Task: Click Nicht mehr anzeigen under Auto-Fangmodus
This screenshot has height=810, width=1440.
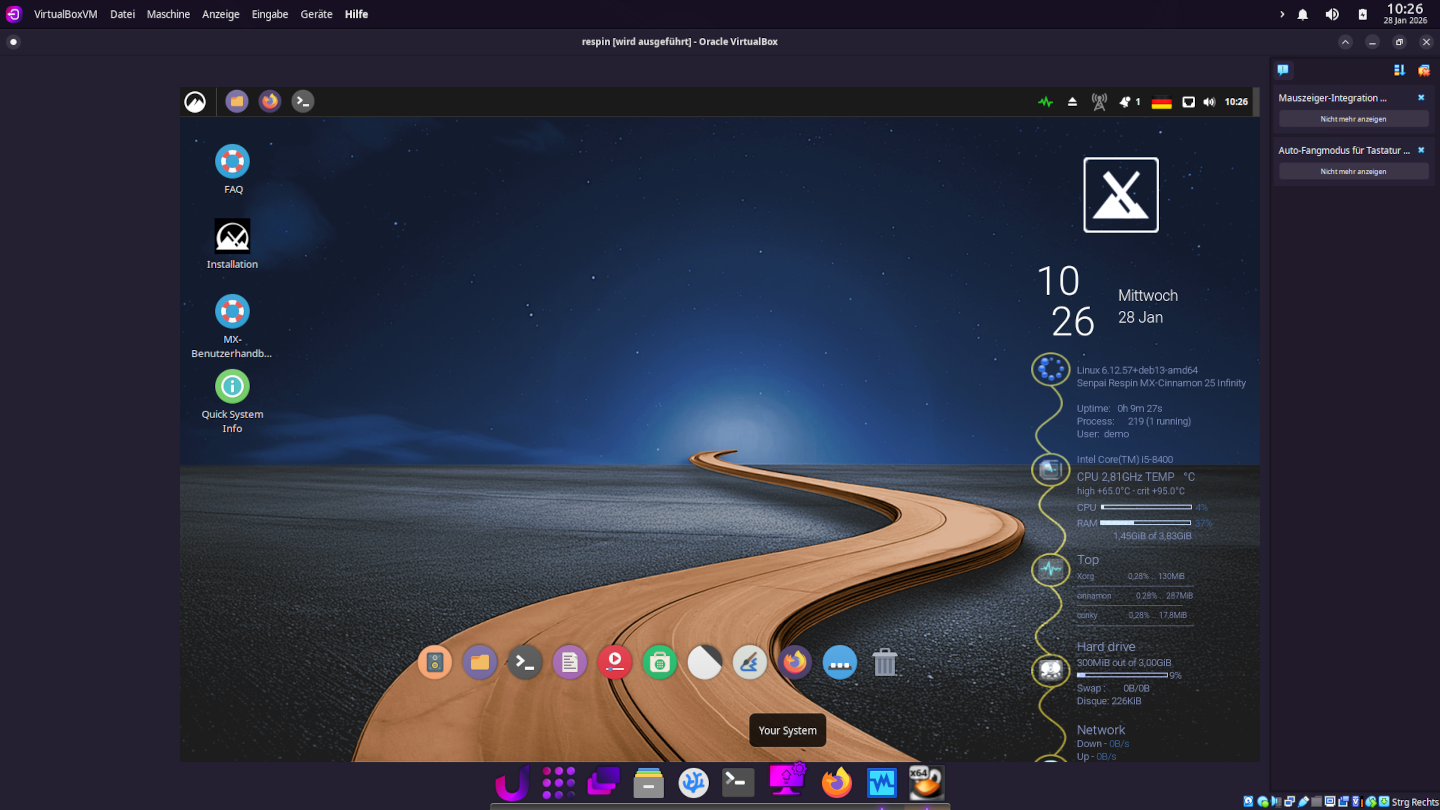Action: point(1353,171)
